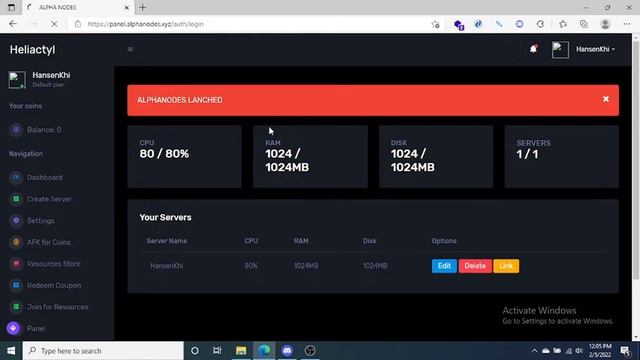Open Settings from the sidebar
The width and height of the screenshot is (640, 360).
pos(40,221)
